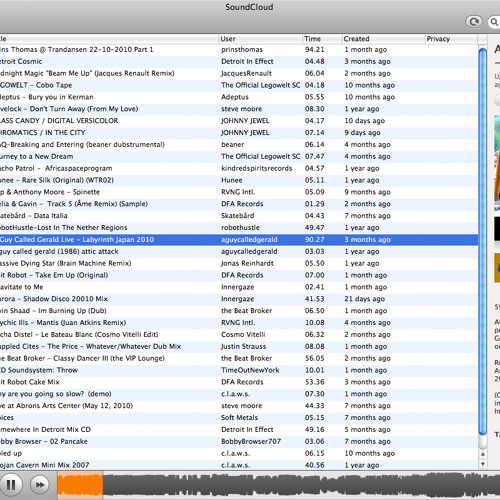Click scrollbar up arrow
The image size is (500, 500).
(x=482, y=454)
